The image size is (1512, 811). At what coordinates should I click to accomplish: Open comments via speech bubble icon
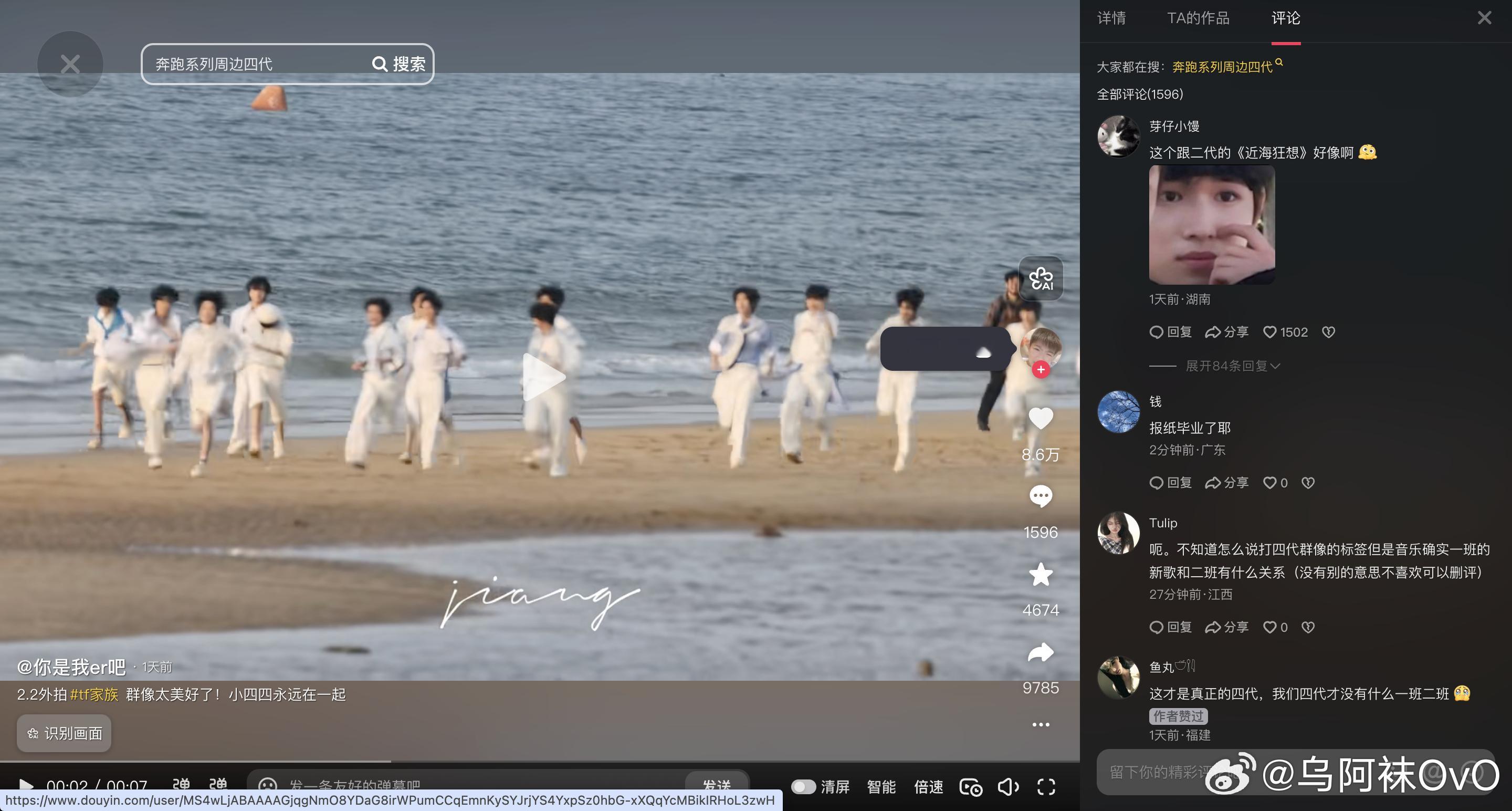(x=1041, y=497)
